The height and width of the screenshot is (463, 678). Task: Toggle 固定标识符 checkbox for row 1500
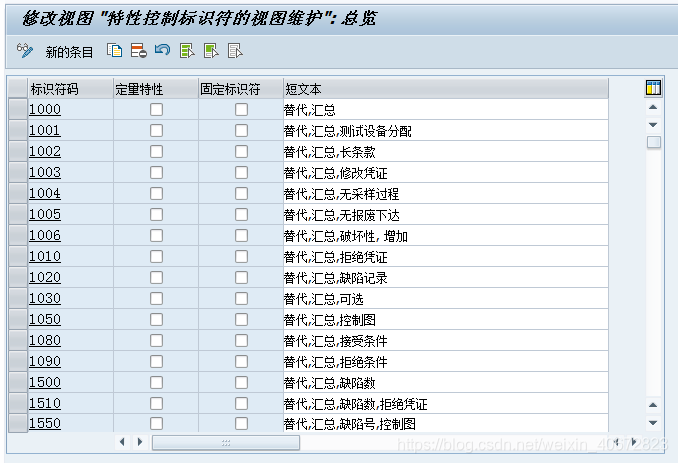(241, 383)
